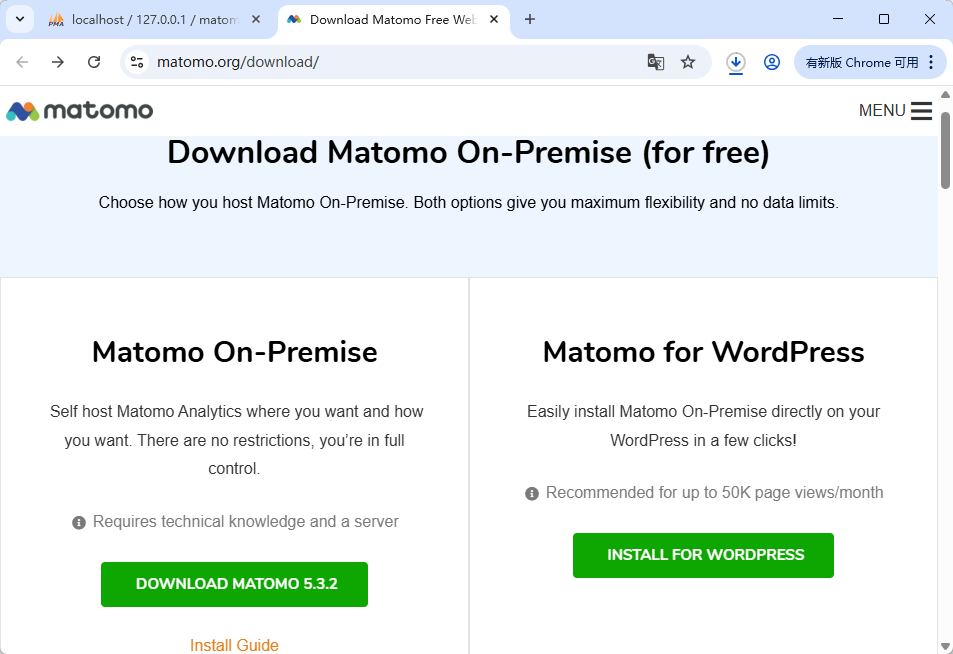Click the forward navigation arrow
The width and height of the screenshot is (953, 654).
pos(58,62)
